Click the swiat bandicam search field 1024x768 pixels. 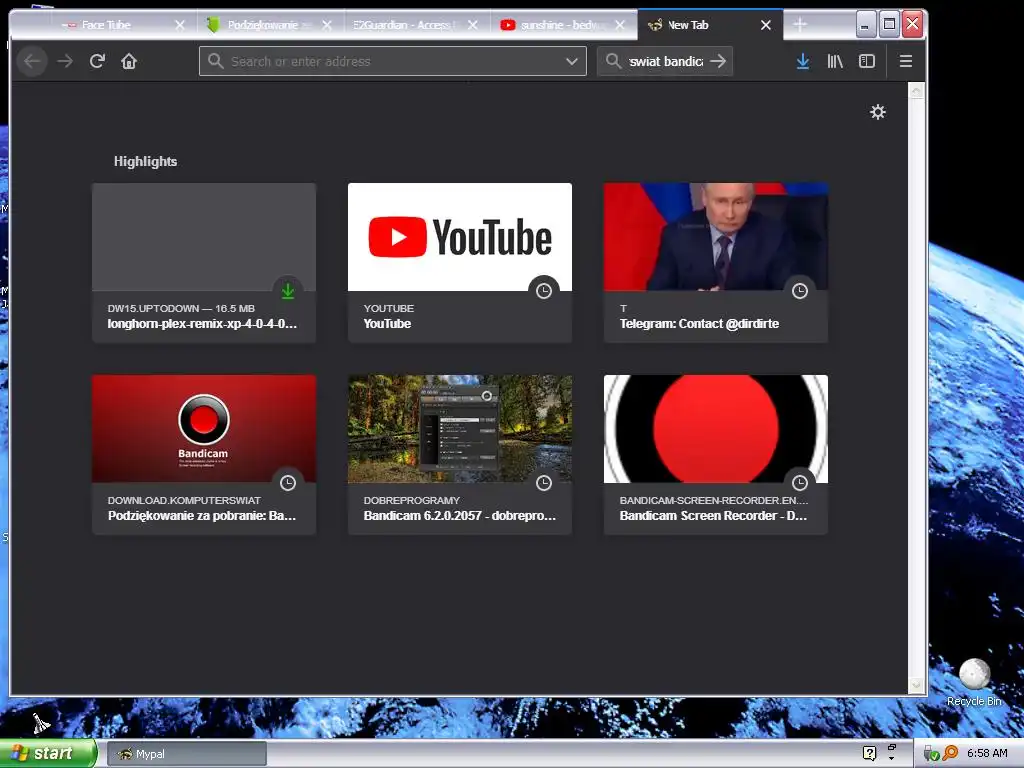point(665,61)
